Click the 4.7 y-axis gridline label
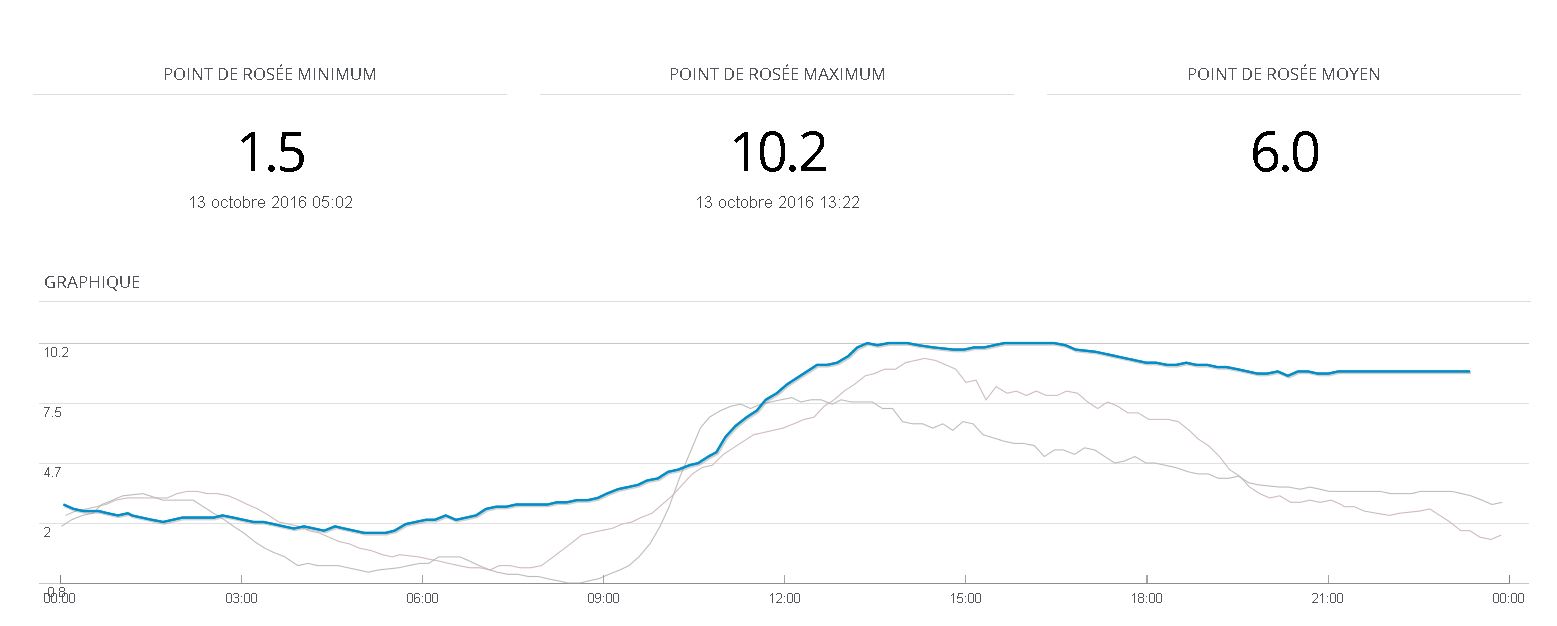This screenshot has height=626, width=1557. pyautogui.click(x=52, y=471)
